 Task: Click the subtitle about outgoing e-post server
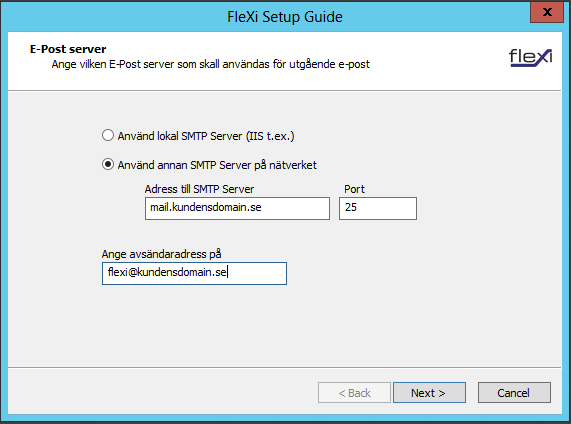210,64
